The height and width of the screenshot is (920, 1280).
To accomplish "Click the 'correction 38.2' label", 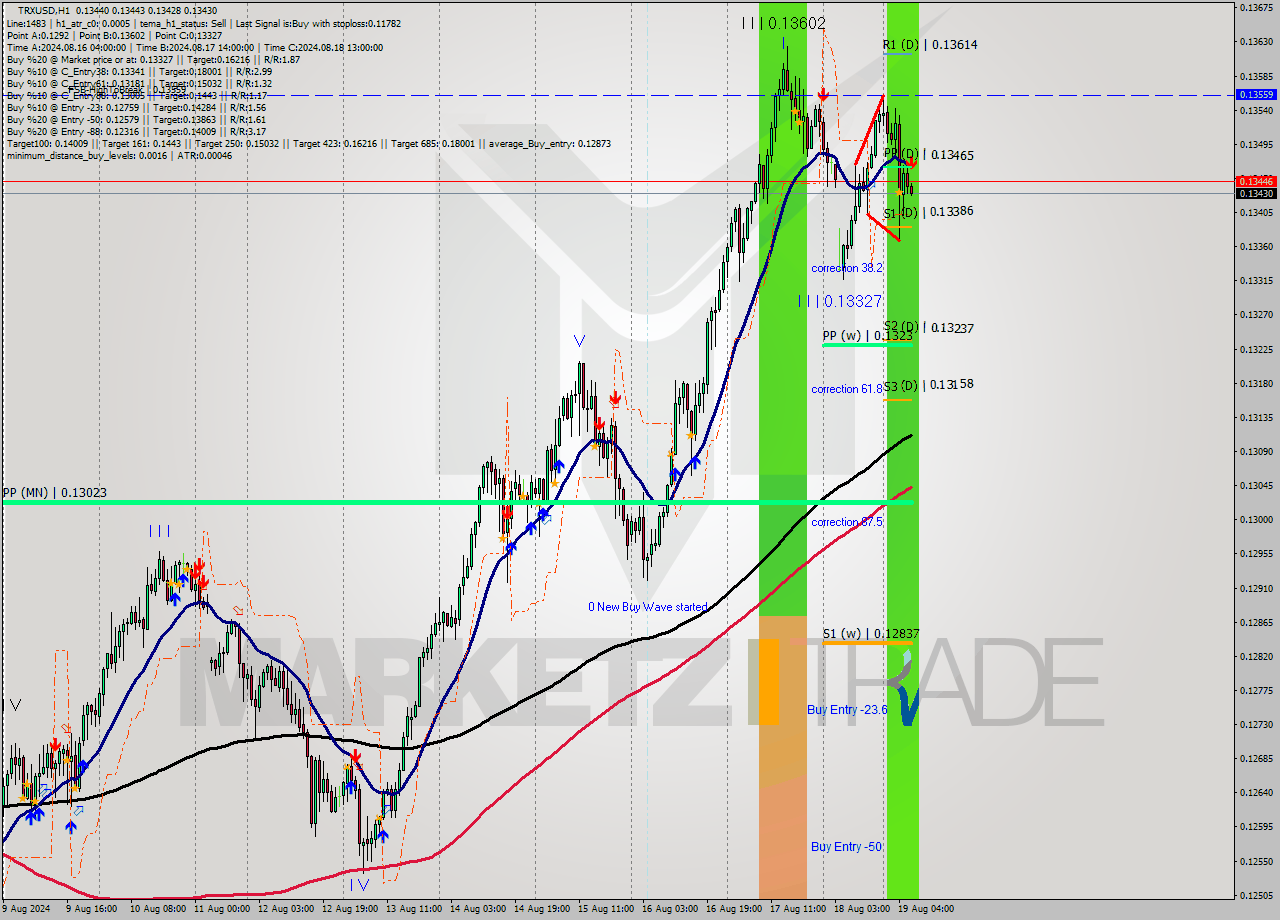I will pyautogui.click(x=847, y=268).
